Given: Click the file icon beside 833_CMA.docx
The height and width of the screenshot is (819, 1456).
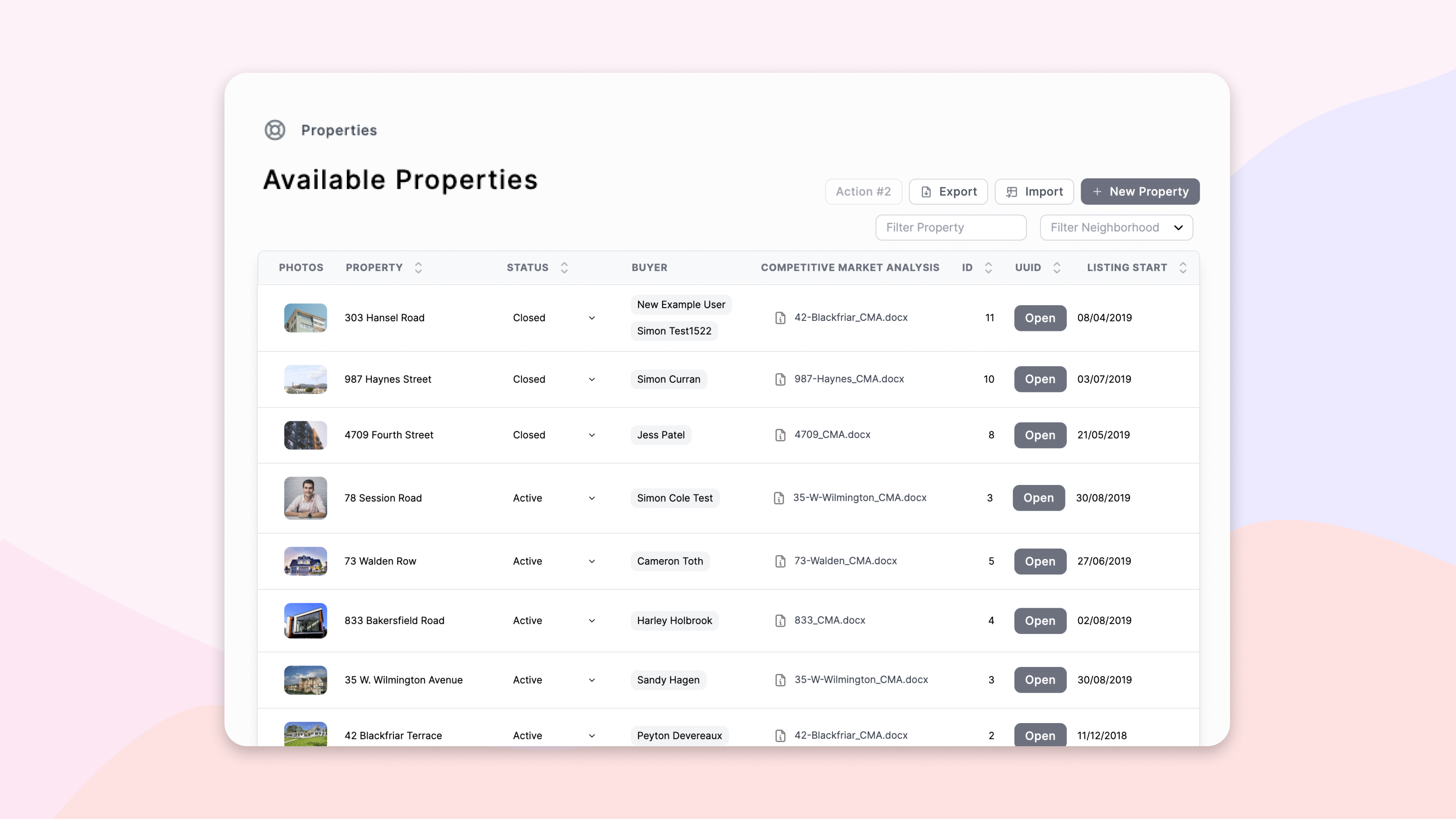Looking at the screenshot, I should [x=780, y=620].
